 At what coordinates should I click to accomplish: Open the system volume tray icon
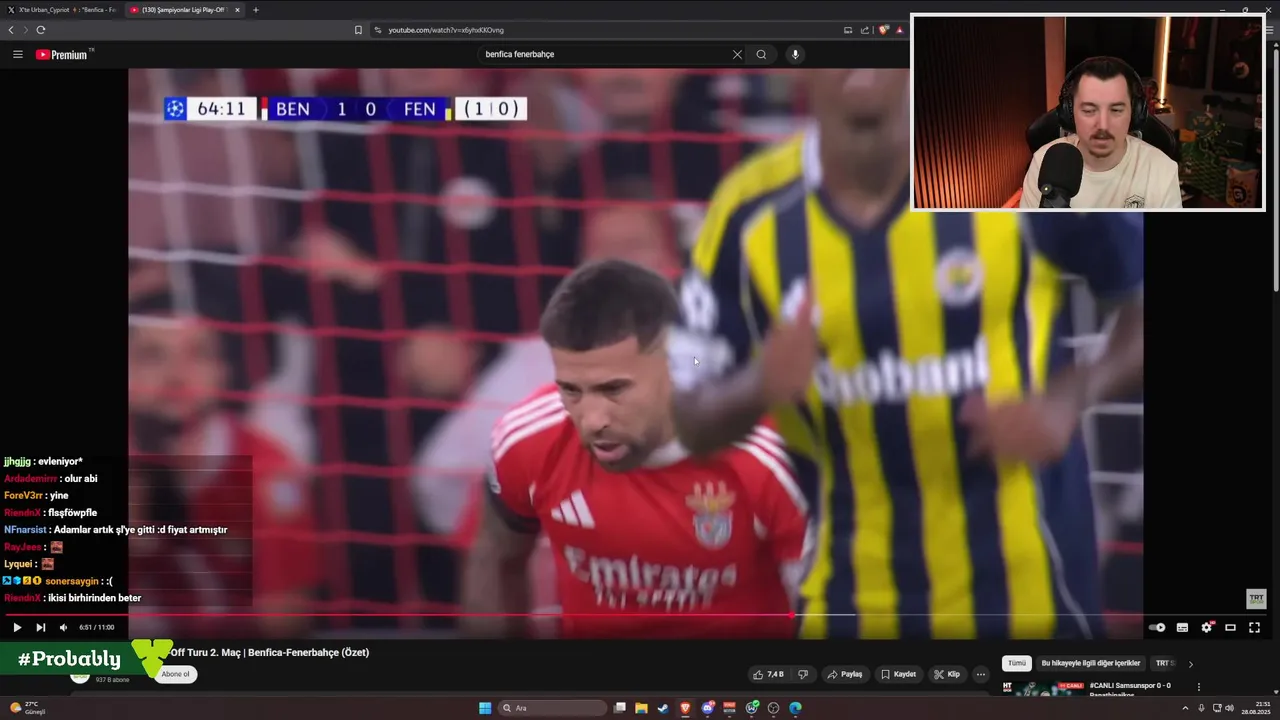click(x=1229, y=708)
